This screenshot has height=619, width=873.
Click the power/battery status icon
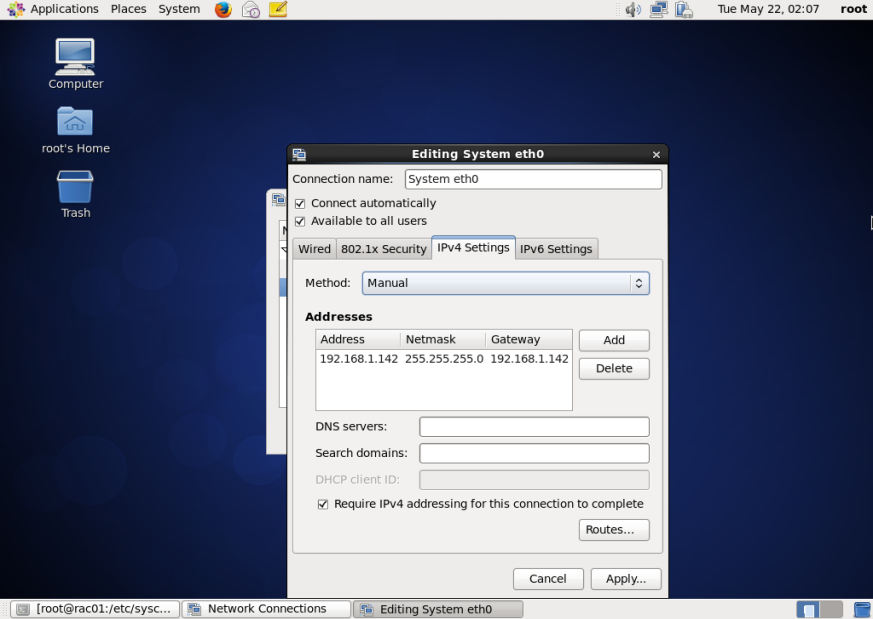(684, 9)
